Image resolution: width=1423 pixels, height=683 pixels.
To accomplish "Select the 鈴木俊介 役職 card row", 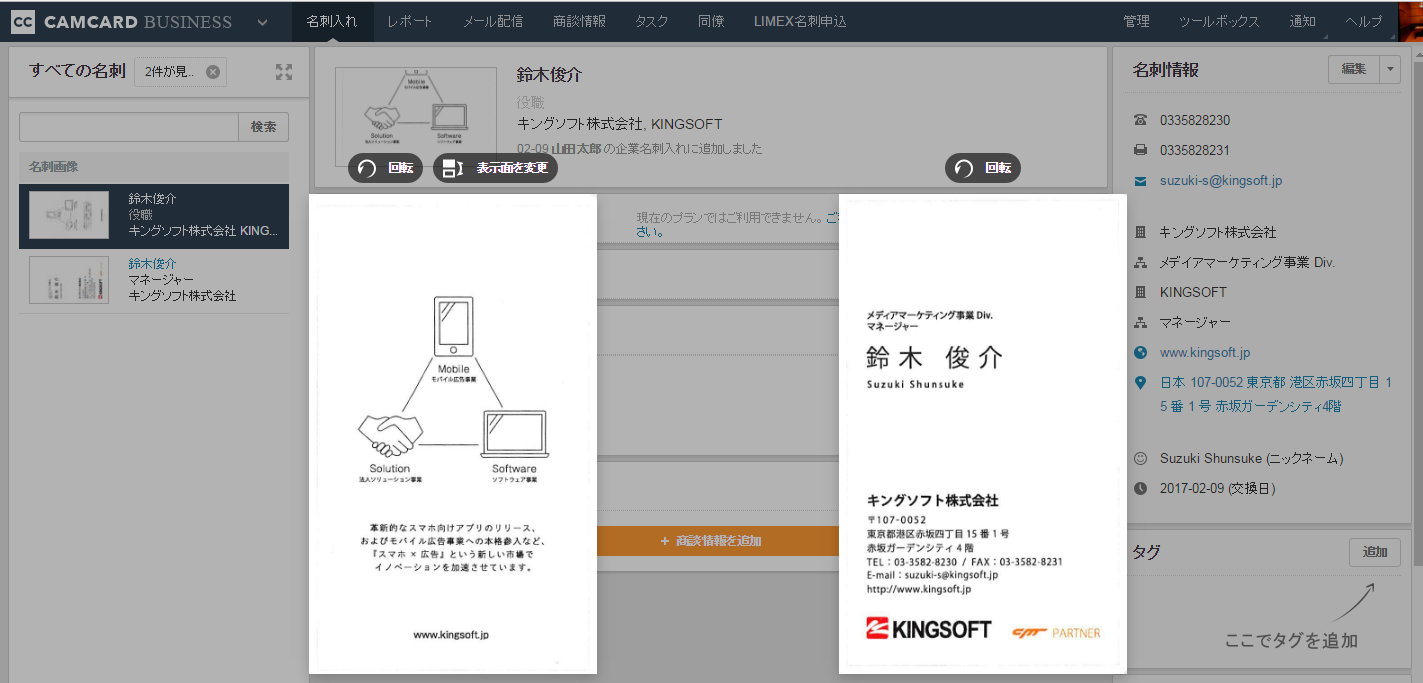I will [154, 215].
